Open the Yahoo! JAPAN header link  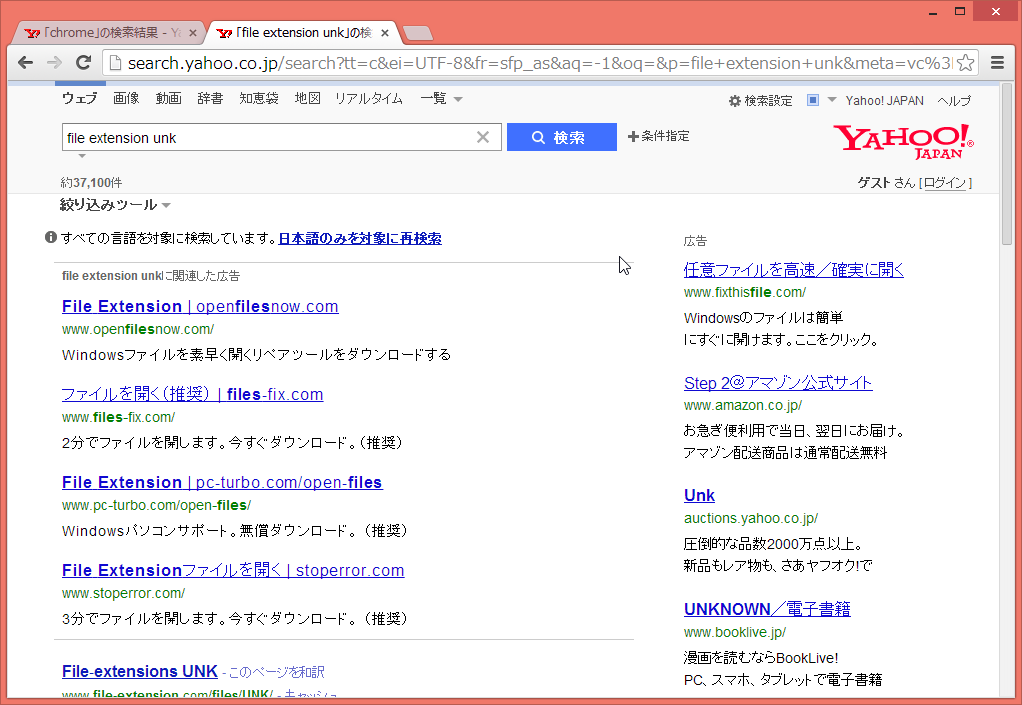click(x=884, y=100)
